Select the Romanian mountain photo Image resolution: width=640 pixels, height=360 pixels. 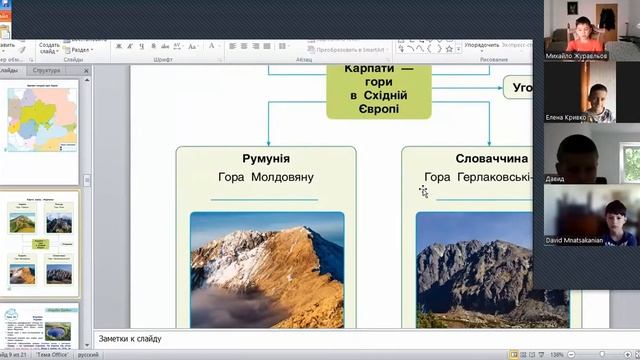[x=267, y=270]
